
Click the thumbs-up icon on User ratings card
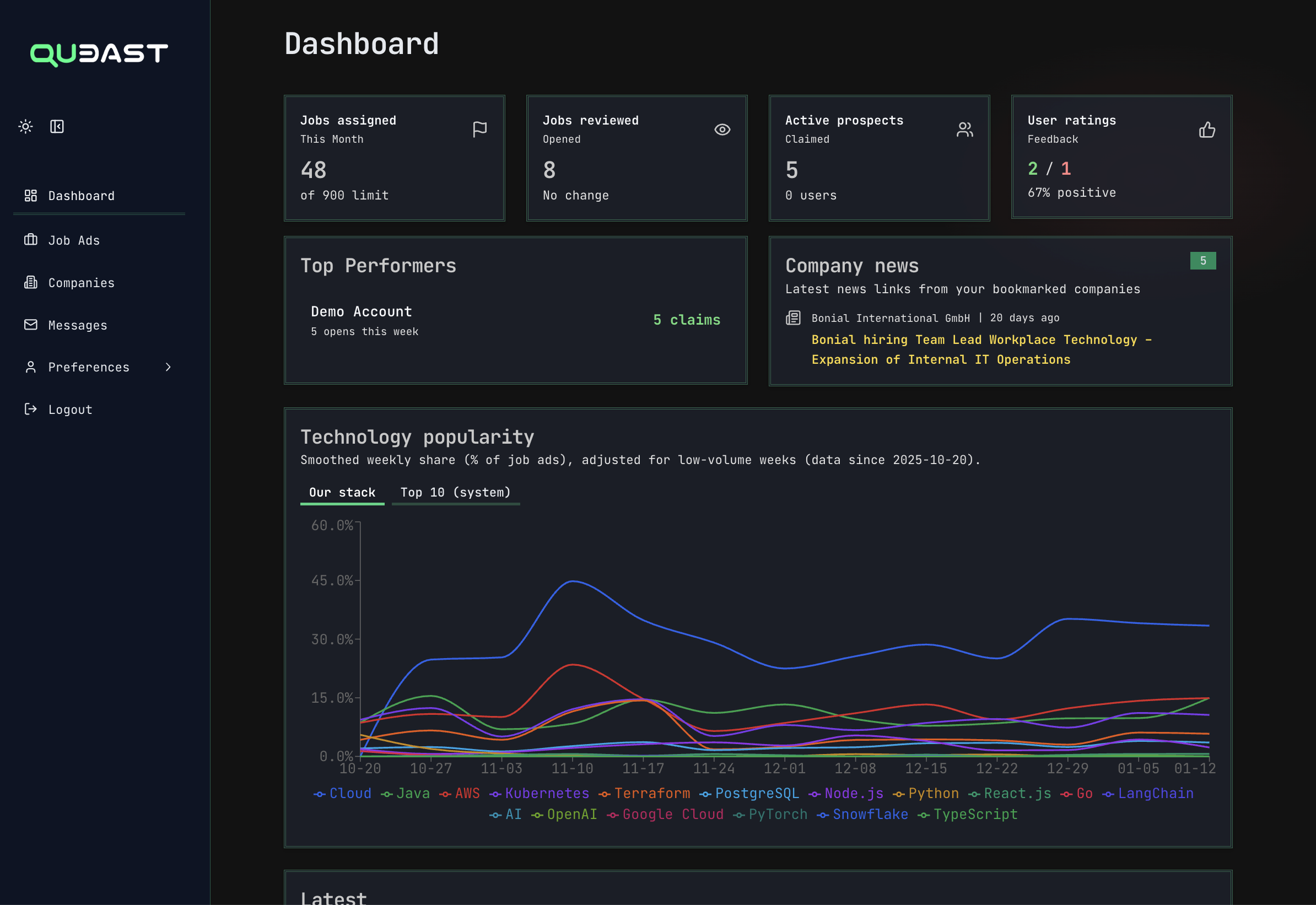pos(1206,130)
